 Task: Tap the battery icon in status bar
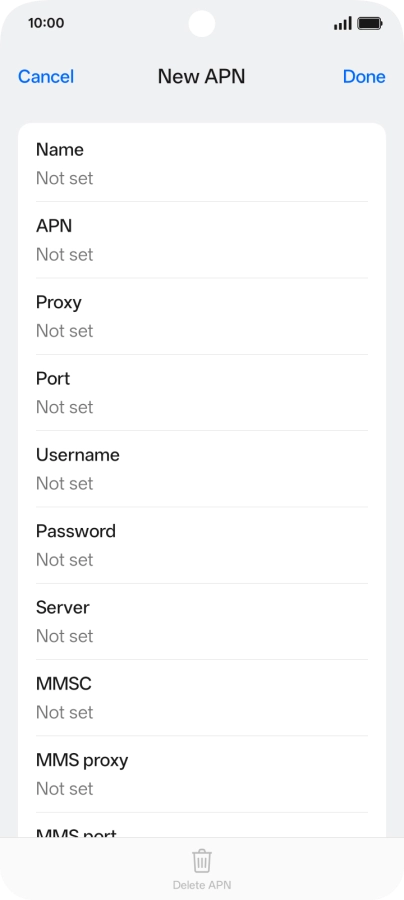(370, 24)
